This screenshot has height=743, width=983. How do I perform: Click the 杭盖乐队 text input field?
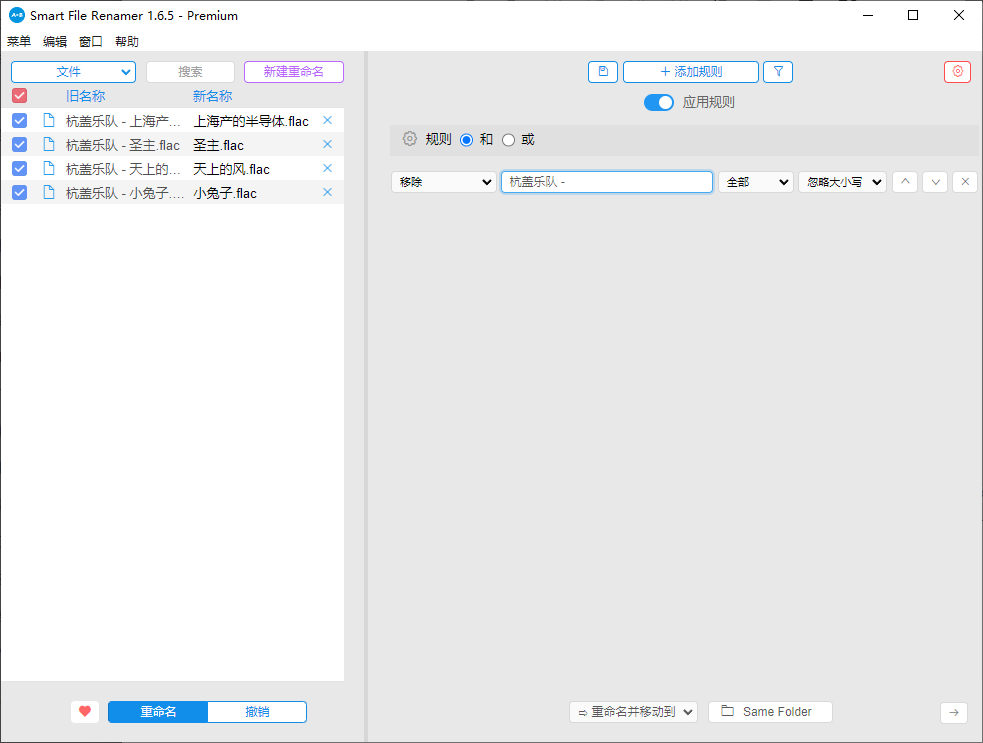pyautogui.click(x=606, y=182)
